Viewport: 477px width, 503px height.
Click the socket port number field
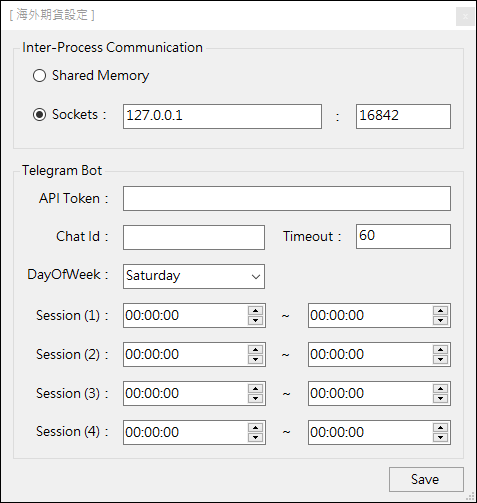coord(403,116)
